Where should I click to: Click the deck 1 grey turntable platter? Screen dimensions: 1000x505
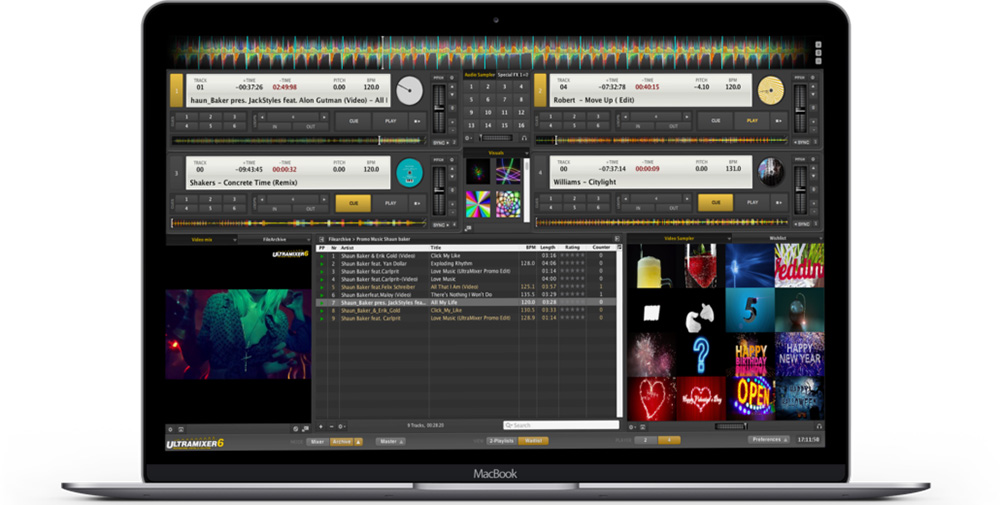tap(409, 91)
